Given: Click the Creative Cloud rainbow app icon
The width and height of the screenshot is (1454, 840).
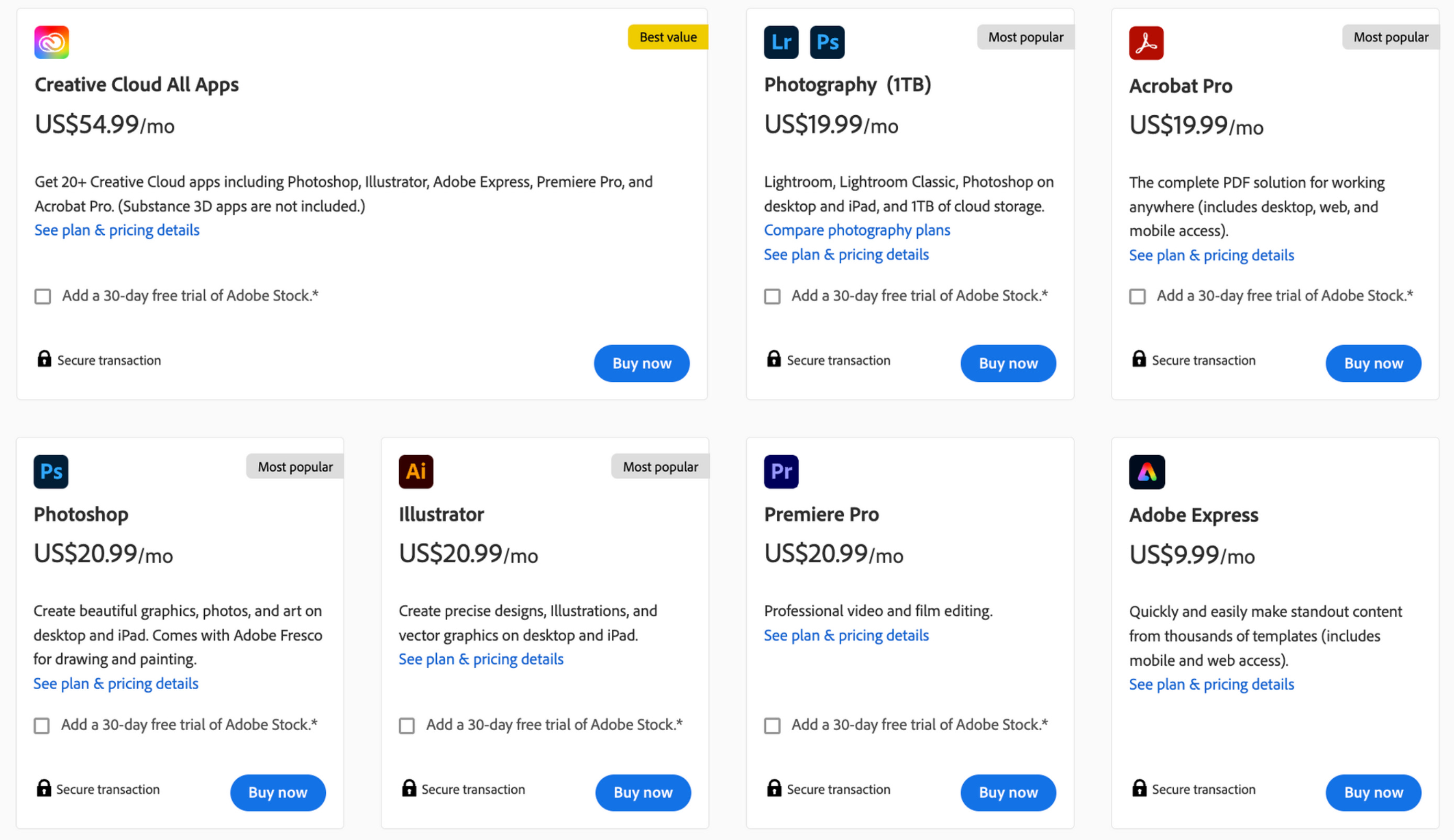Looking at the screenshot, I should 51,42.
